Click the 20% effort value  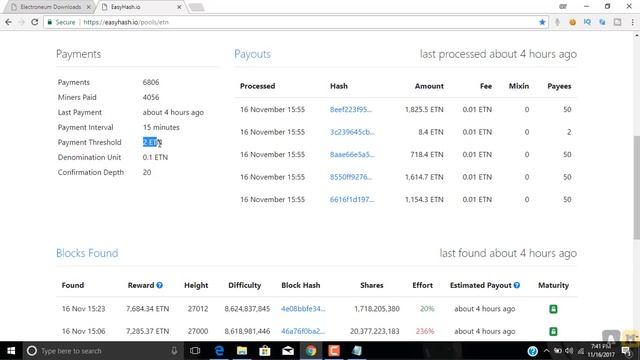[427, 309]
